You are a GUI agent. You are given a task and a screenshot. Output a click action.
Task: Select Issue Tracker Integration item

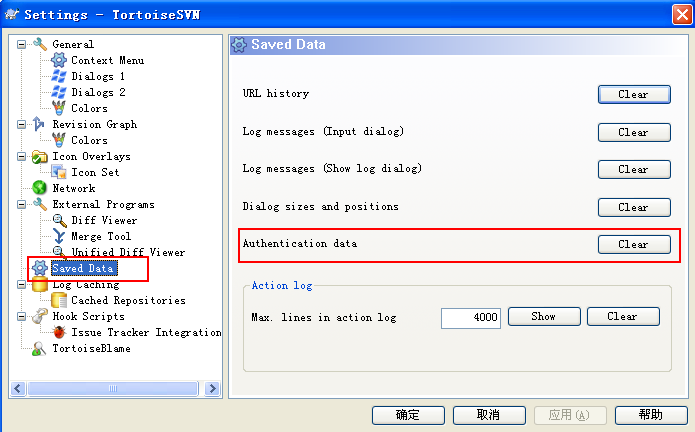tap(146, 332)
